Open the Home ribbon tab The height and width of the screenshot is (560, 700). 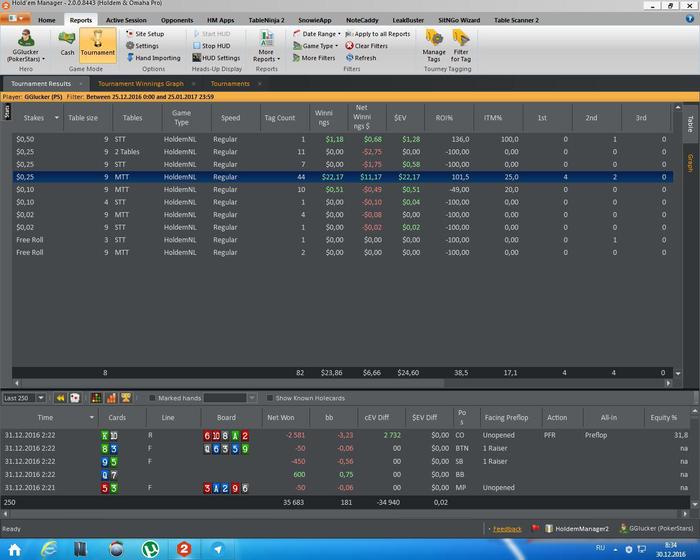point(46,20)
